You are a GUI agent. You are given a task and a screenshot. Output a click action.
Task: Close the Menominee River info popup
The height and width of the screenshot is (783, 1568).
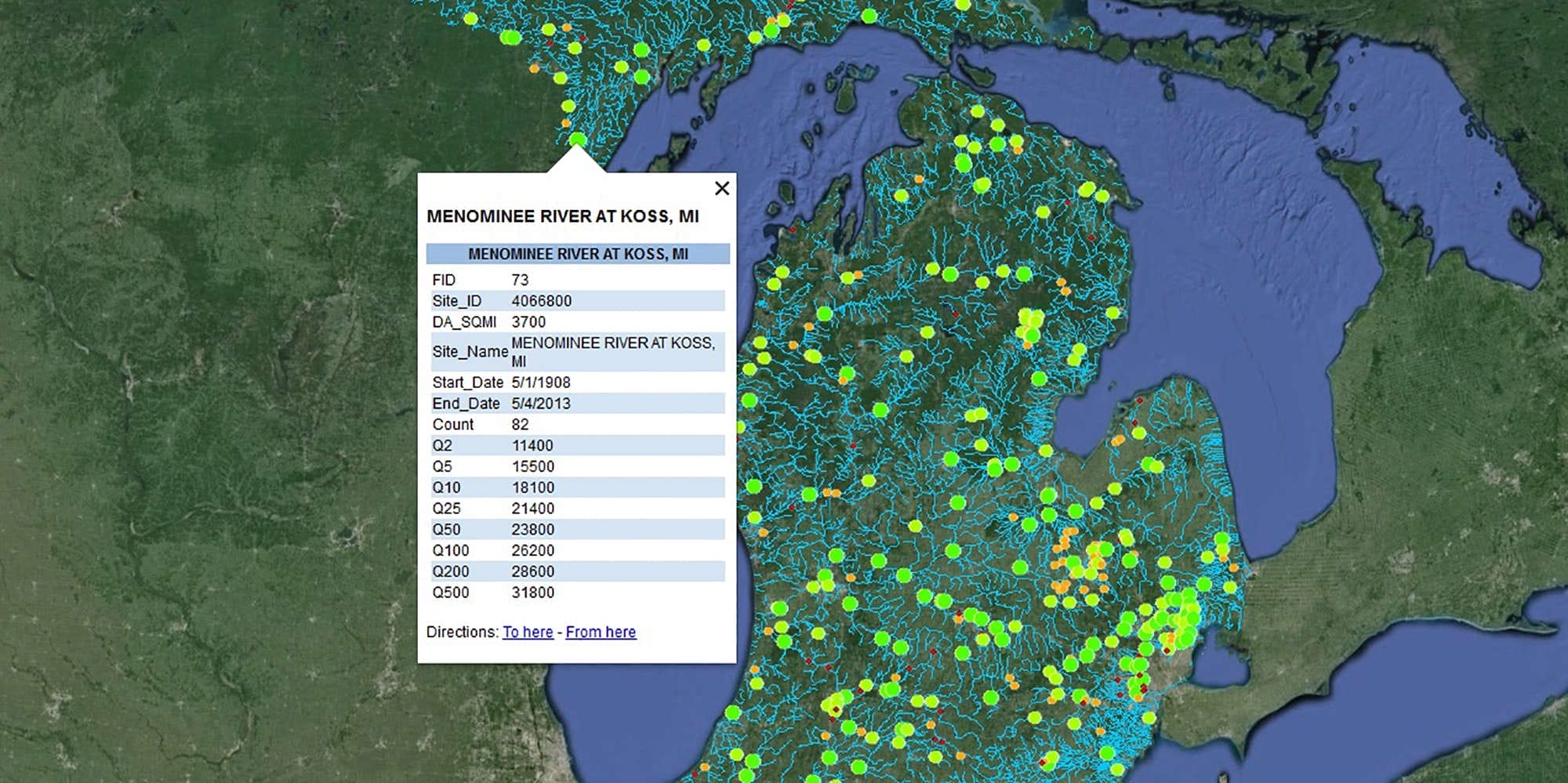click(x=722, y=188)
